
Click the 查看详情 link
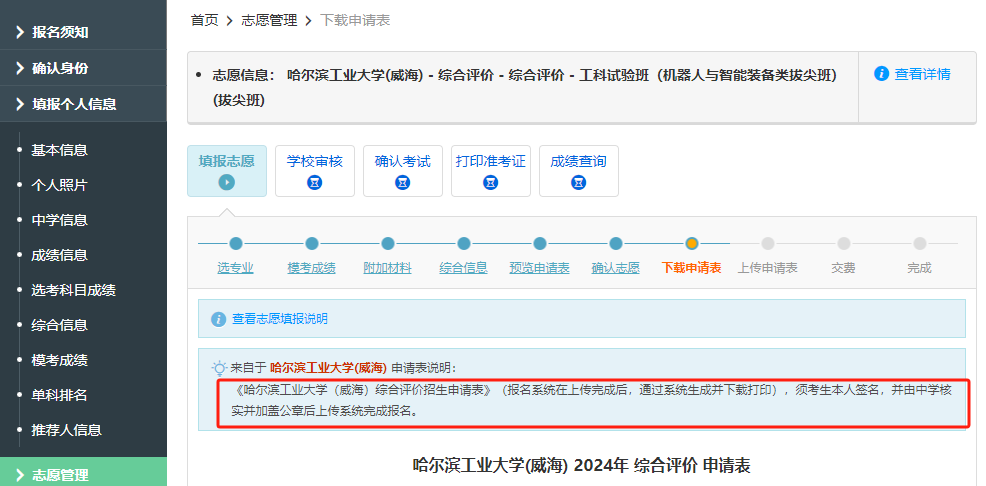tap(922, 74)
